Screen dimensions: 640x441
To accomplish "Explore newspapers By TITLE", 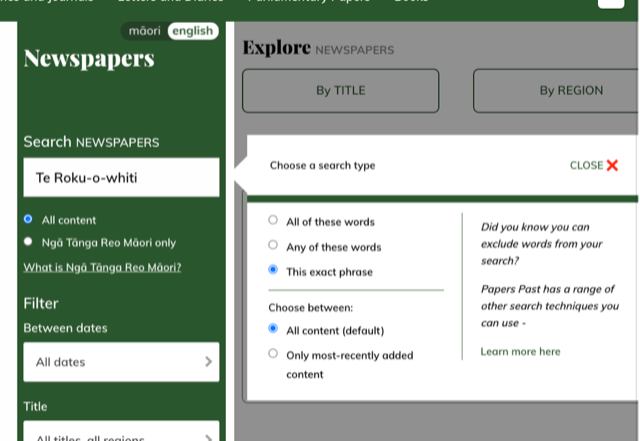I will click(340, 90).
